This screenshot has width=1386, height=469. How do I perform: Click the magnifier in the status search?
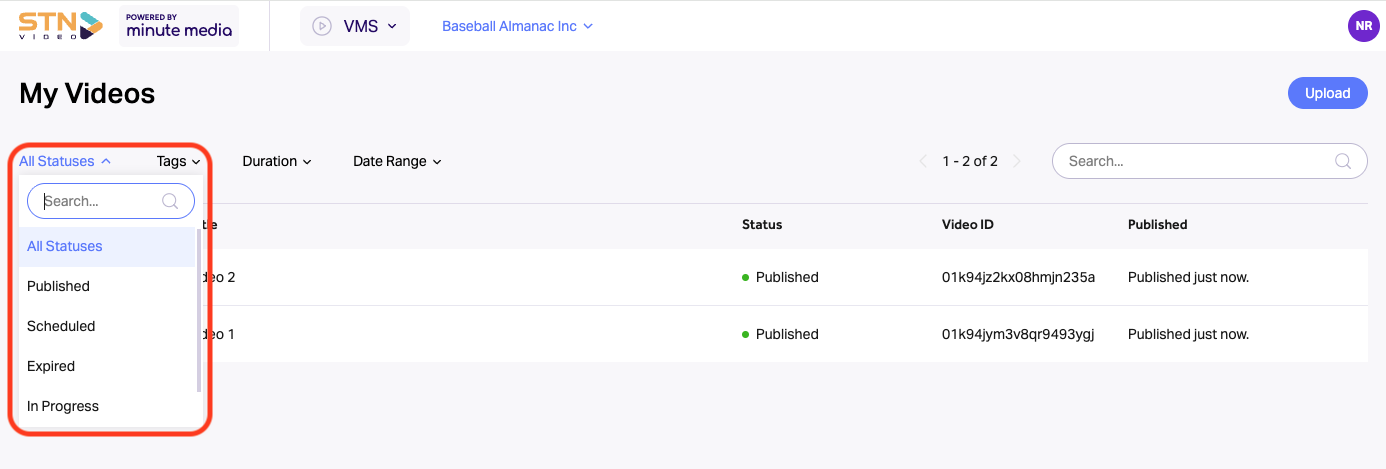pos(171,201)
